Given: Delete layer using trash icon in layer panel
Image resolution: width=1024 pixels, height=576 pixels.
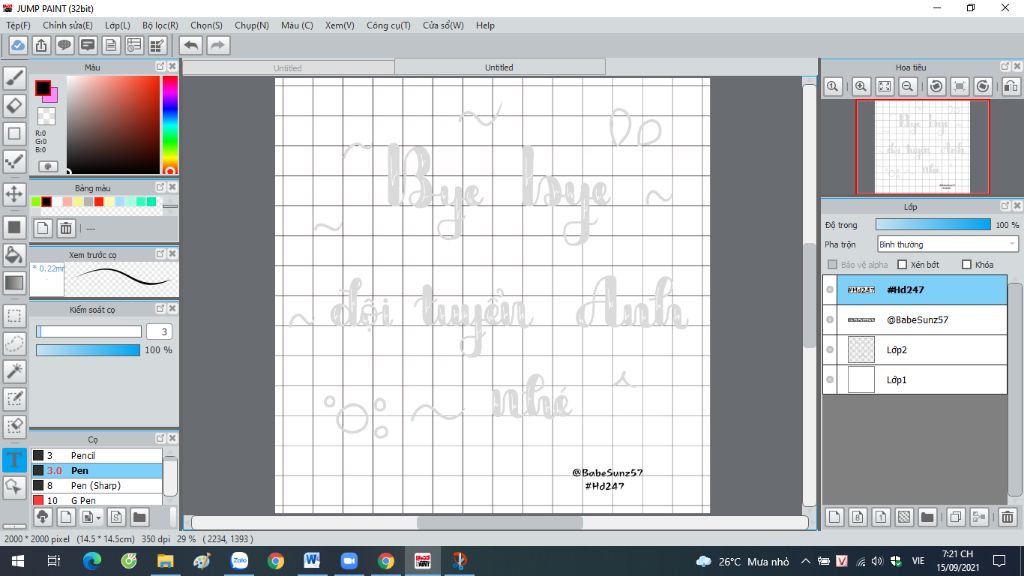Looking at the screenshot, I should [1007, 517].
